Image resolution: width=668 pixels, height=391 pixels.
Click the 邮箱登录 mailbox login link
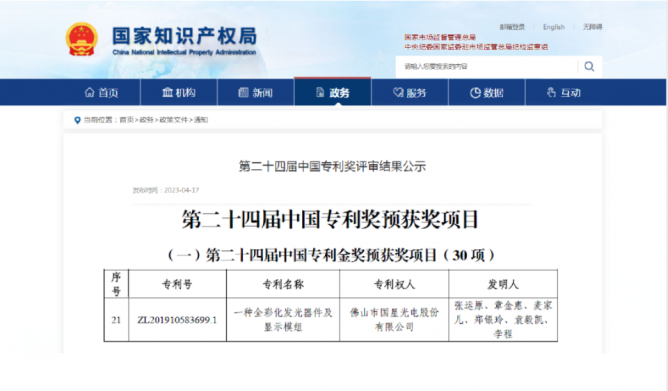pyautogui.click(x=513, y=27)
